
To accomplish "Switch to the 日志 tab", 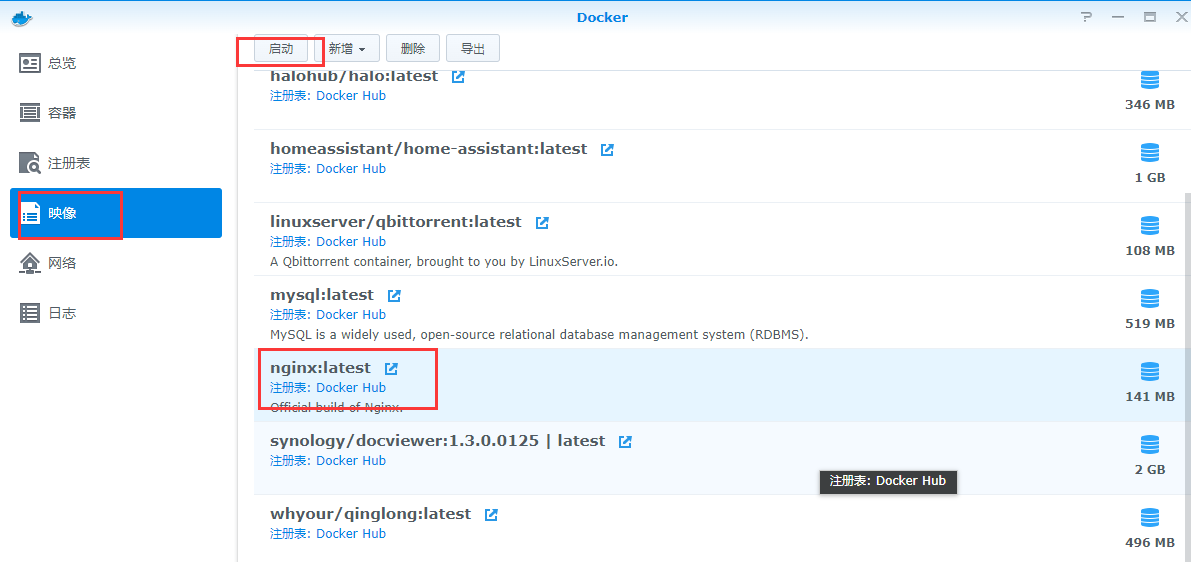I will 115,313.
